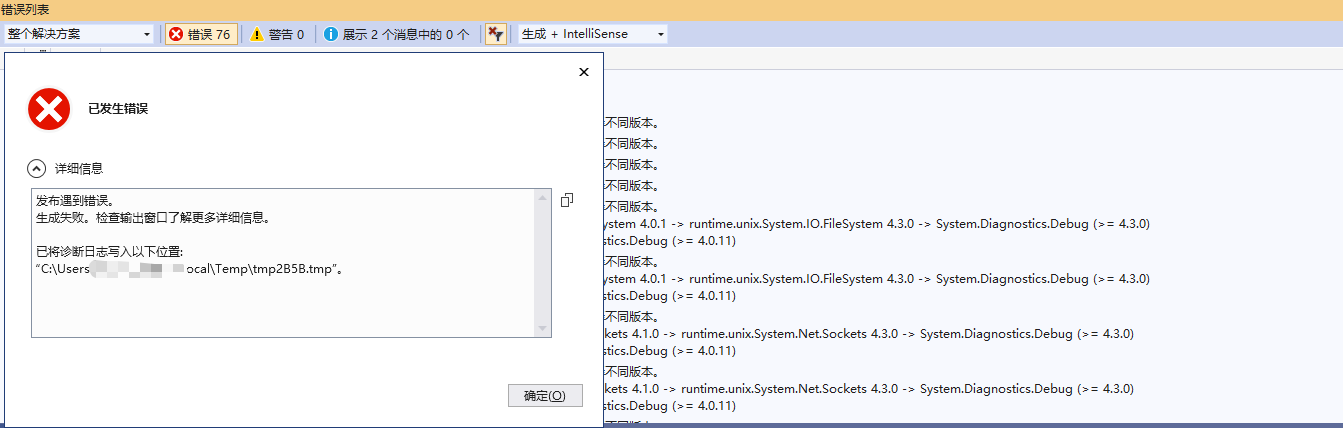Click the 已发生错误 heading text
The width and height of the screenshot is (1343, 428).
(118, 109)
